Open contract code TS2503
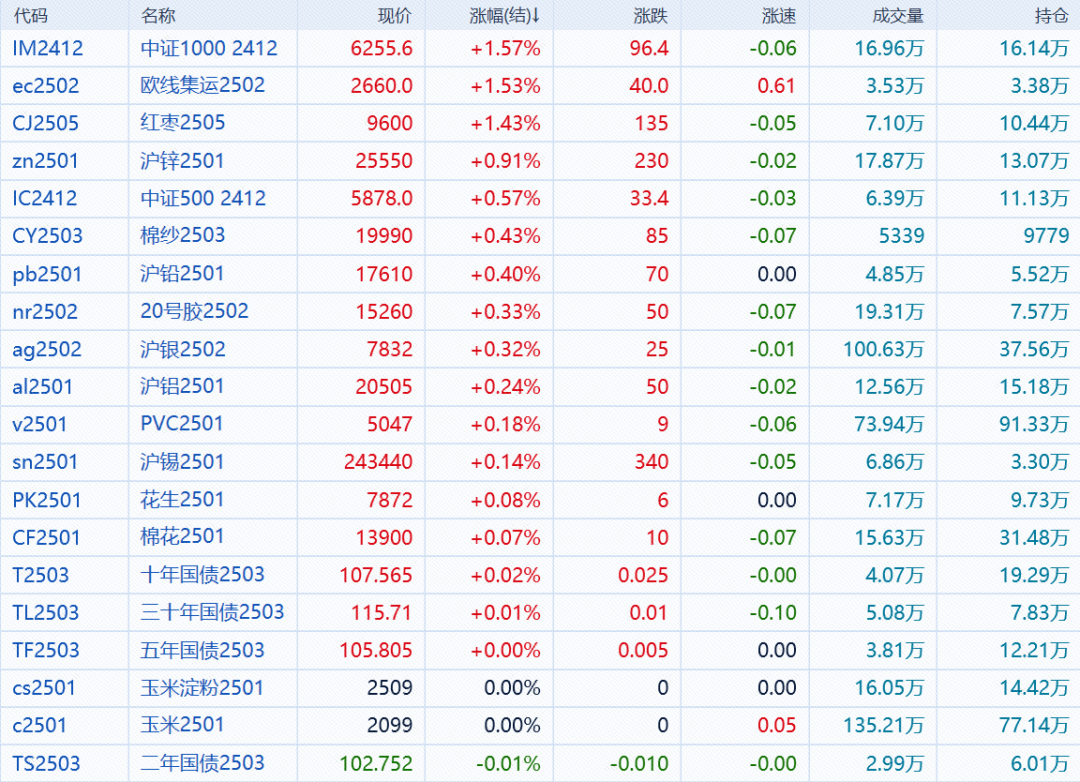1080x782 pixels. [x=46, y=763]
